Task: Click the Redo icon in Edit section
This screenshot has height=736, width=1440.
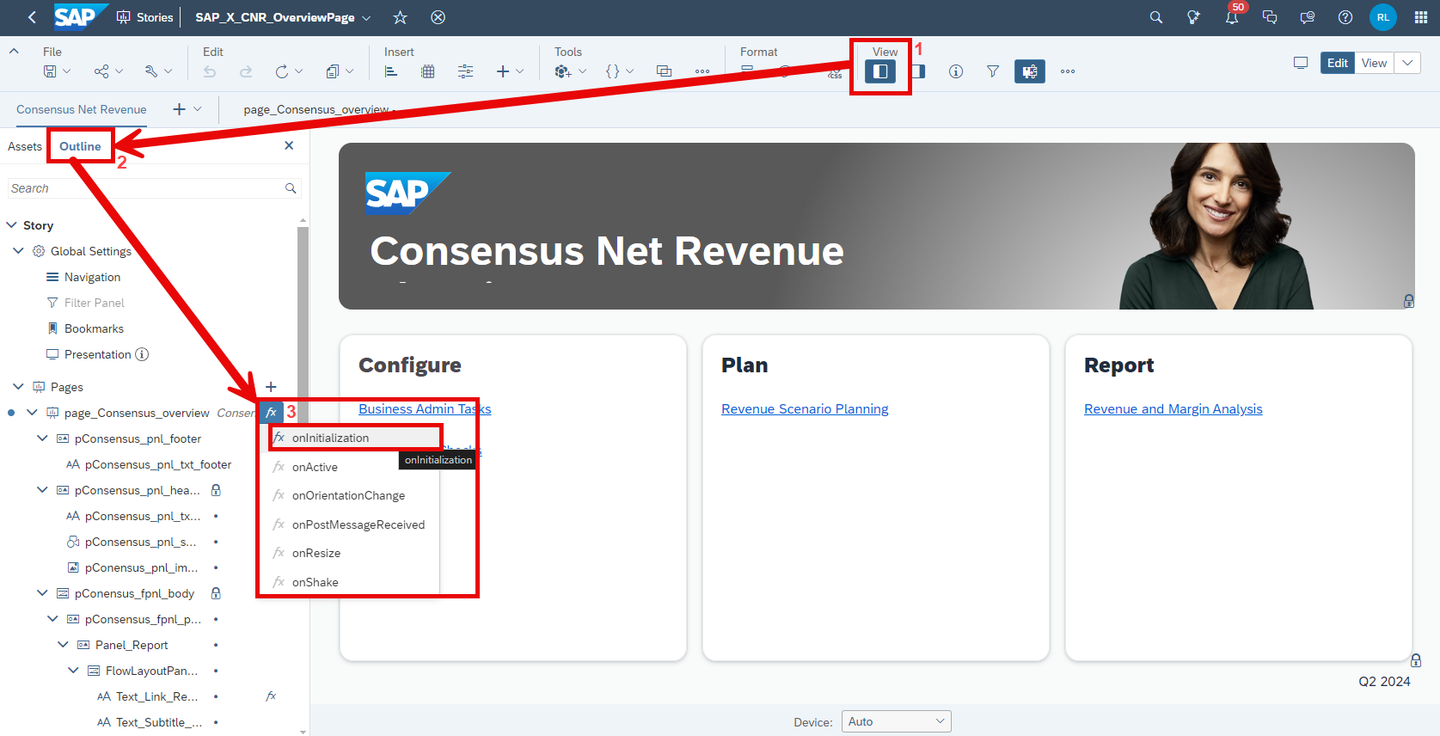Action: coord(246,71)
